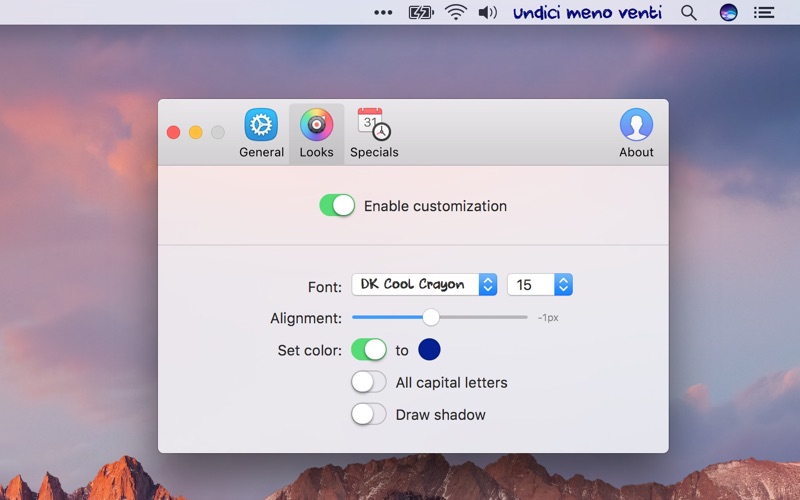Open the DK Cool Crayon font dropdown

[424, 285]
